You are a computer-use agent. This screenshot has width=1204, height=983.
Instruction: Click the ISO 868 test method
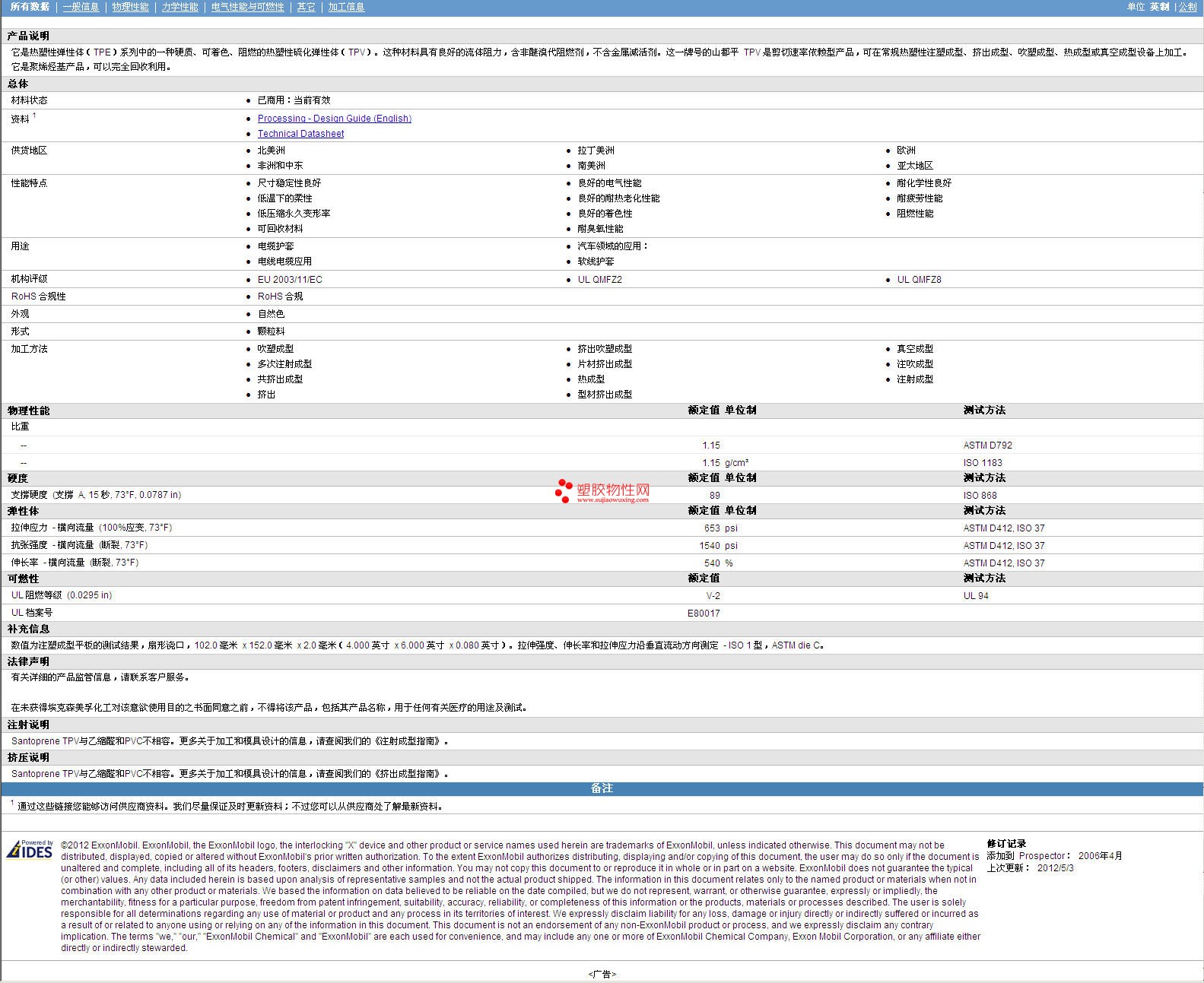point(980,495)
